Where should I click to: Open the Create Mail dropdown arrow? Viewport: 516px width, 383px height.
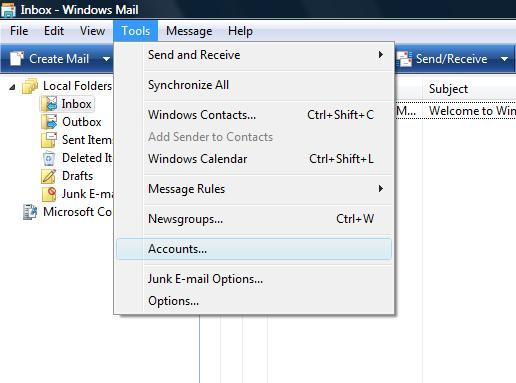(x=106, y=59)
